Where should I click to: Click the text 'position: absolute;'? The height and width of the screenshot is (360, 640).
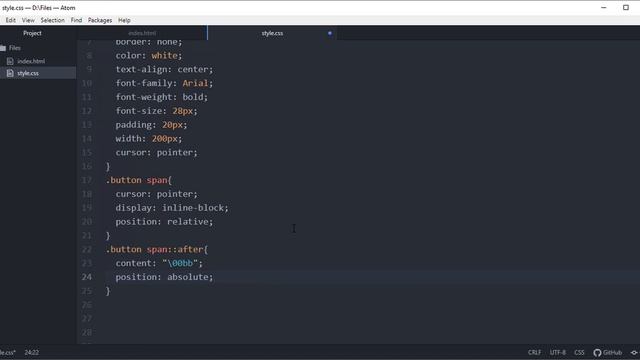164,277
